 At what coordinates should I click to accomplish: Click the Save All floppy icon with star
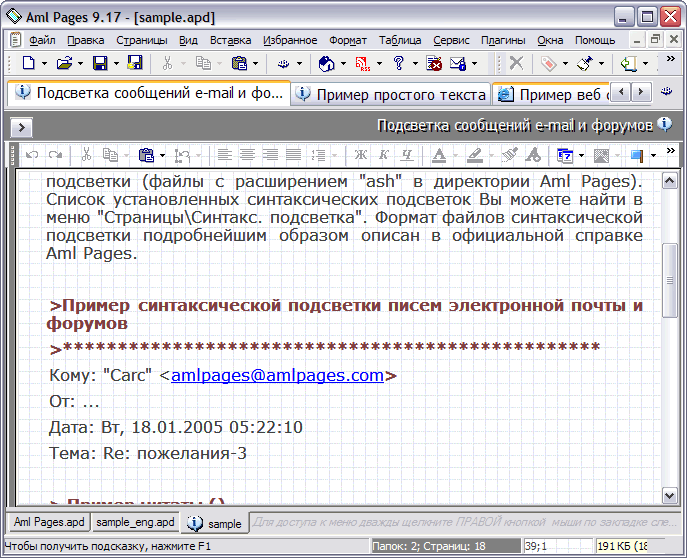pyautogui.click(x=135, y=63)
